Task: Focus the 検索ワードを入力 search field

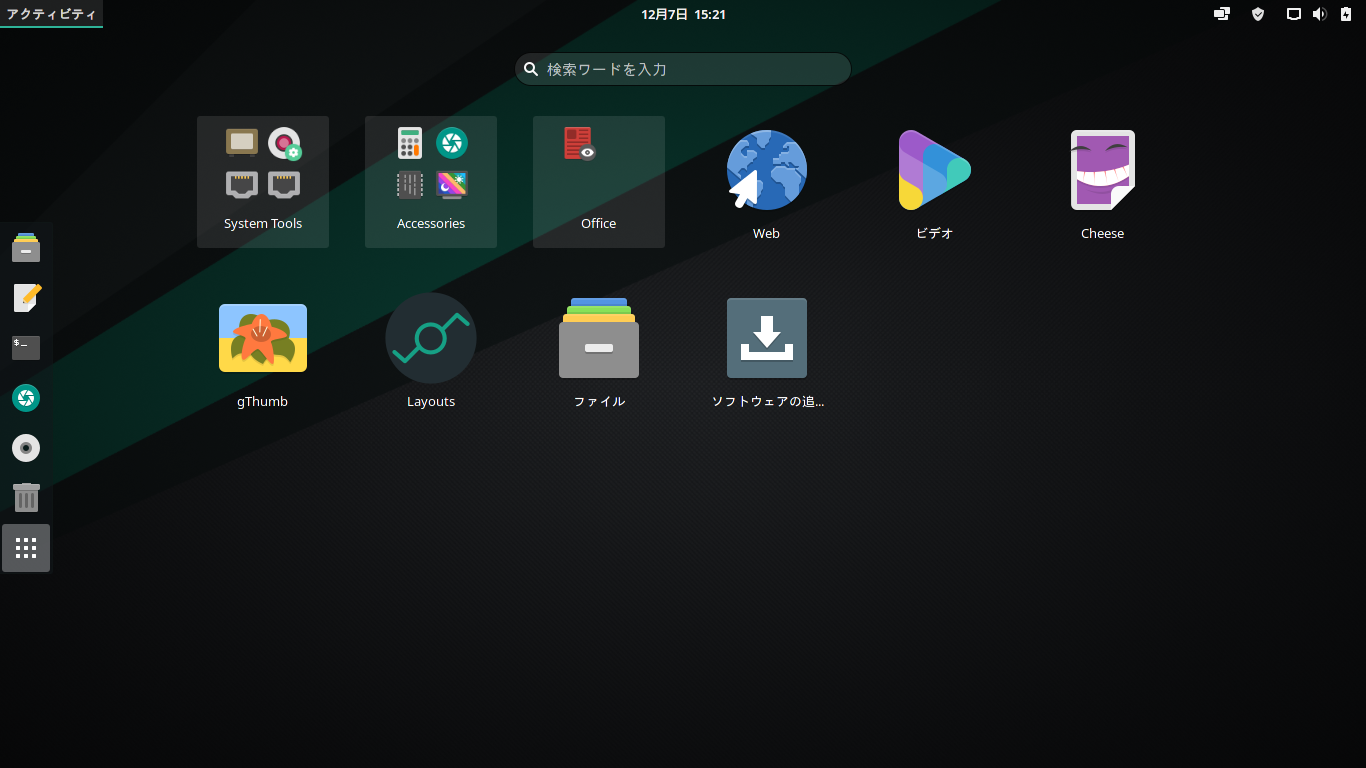Action: point(683,69)
